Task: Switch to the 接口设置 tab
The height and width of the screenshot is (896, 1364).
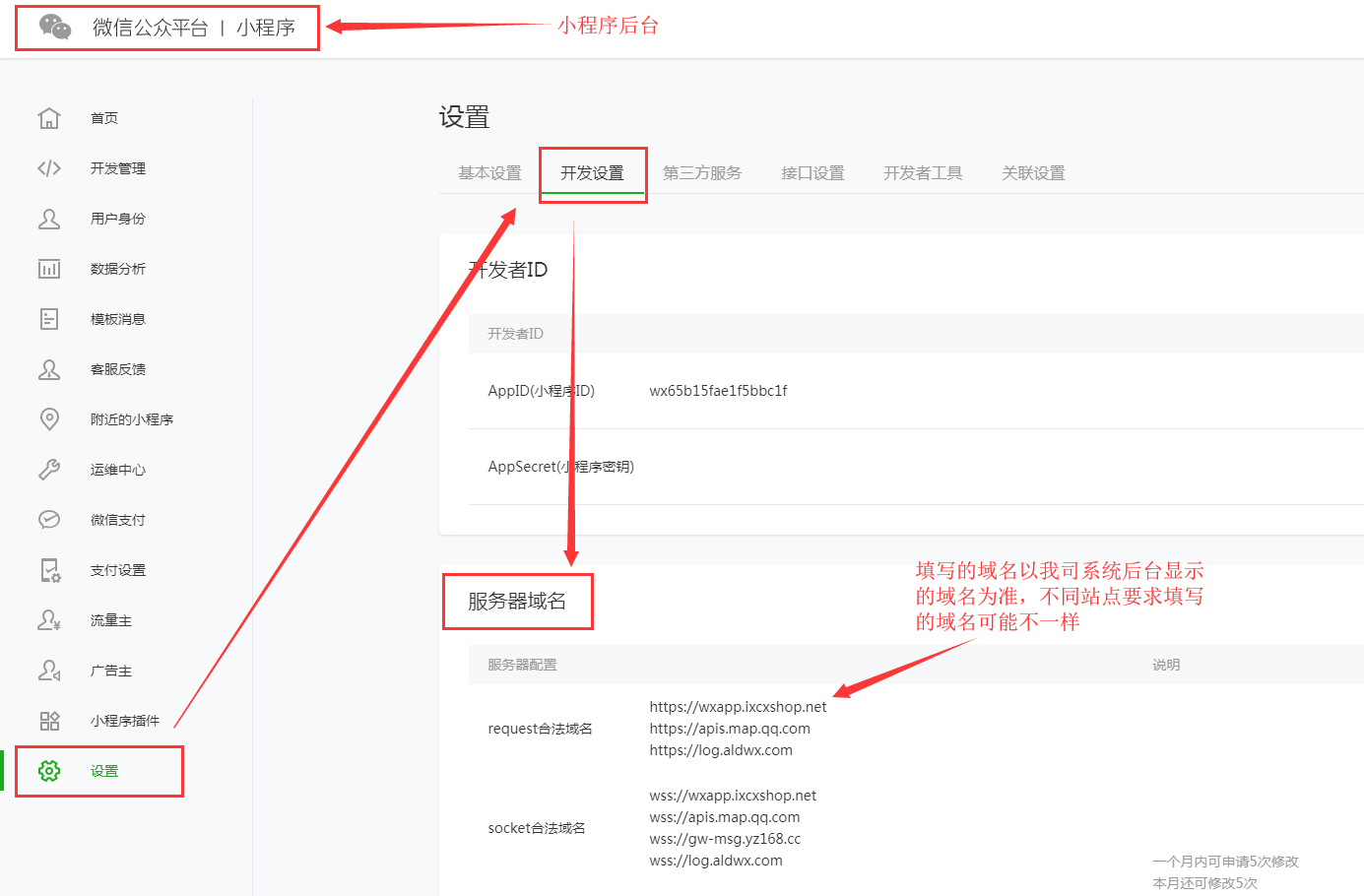Action: (x=812, y=173)
